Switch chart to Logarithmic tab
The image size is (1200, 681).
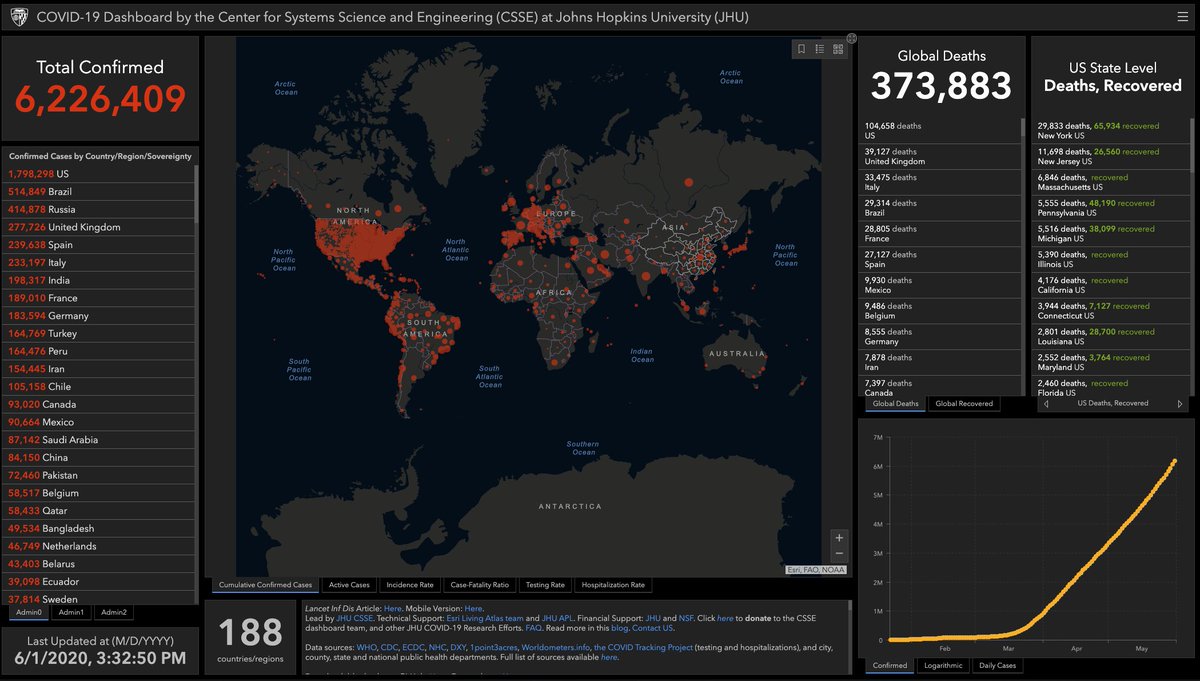(x=943, y=665)
